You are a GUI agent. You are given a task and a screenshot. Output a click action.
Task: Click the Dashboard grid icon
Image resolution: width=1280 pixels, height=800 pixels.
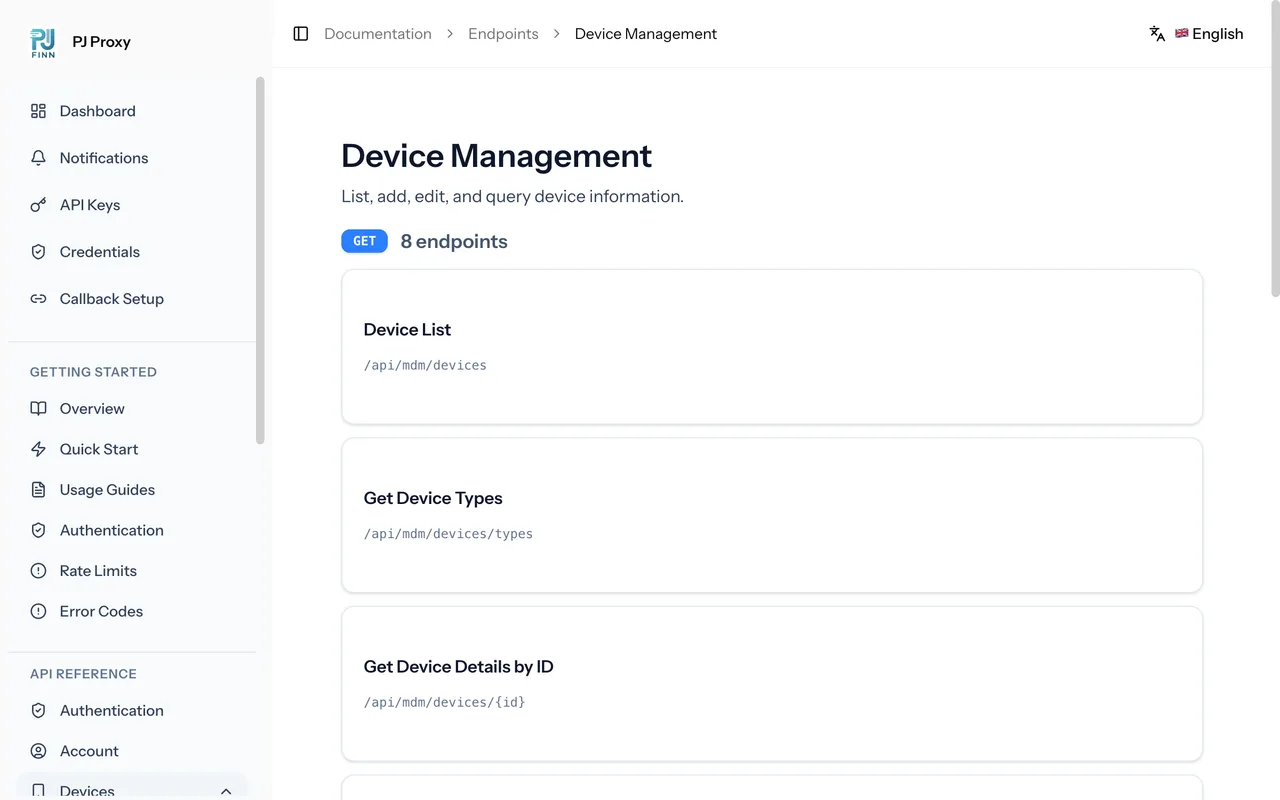[x=38, y=111]
